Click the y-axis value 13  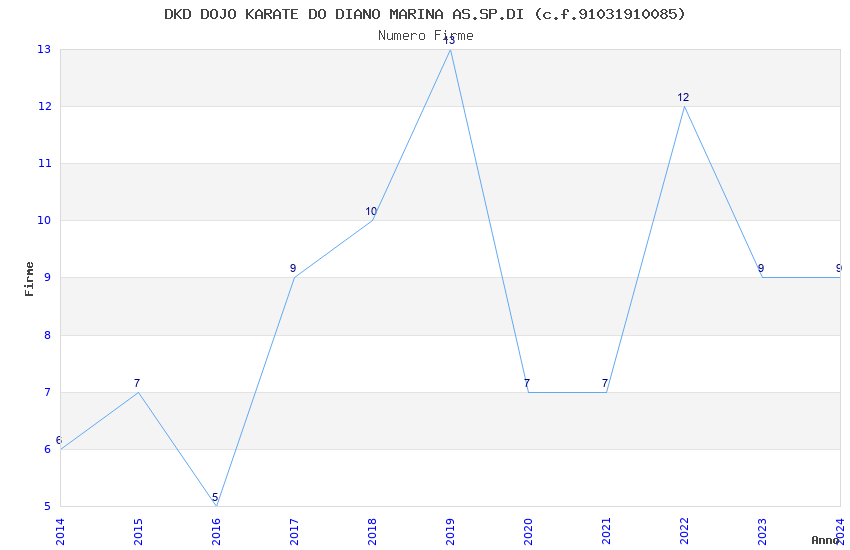coord(44,49)
